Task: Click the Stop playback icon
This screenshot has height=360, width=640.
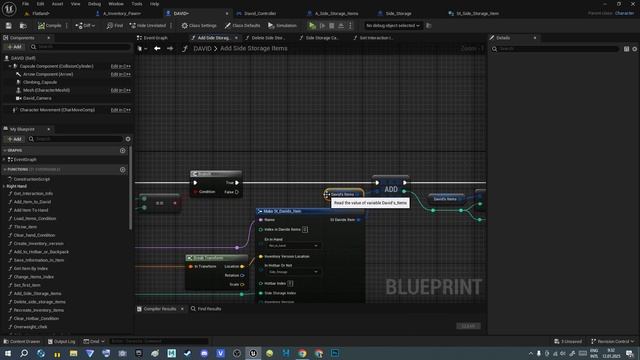Action: click(332, 26)
